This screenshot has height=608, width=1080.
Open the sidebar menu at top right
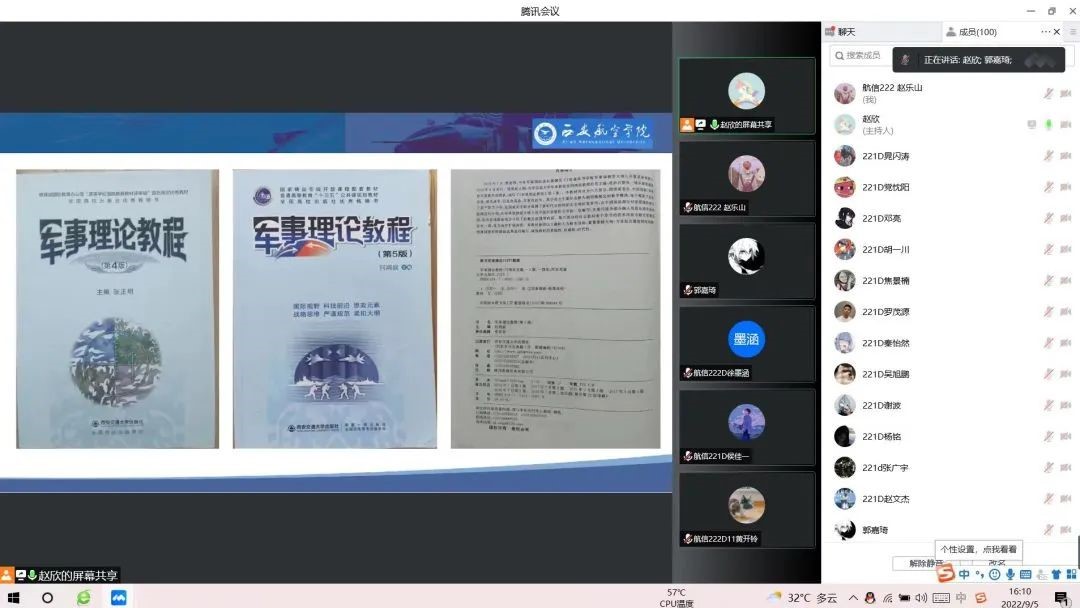[1072, 32]
